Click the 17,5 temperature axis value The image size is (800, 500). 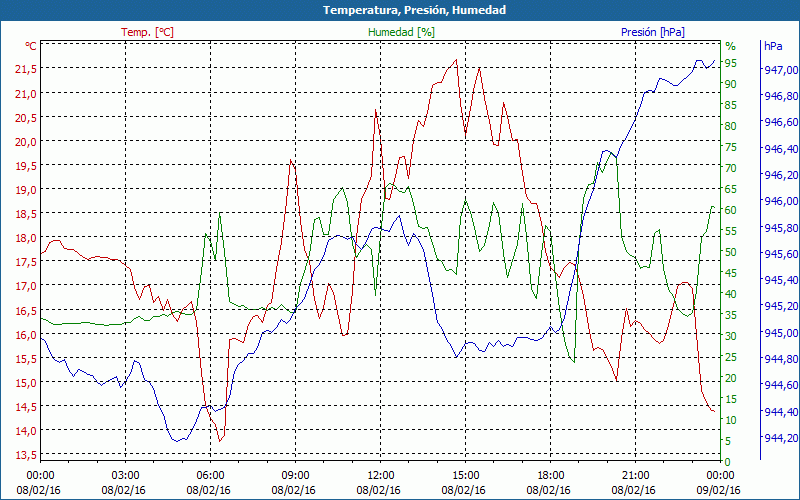[x=26, y=262]
